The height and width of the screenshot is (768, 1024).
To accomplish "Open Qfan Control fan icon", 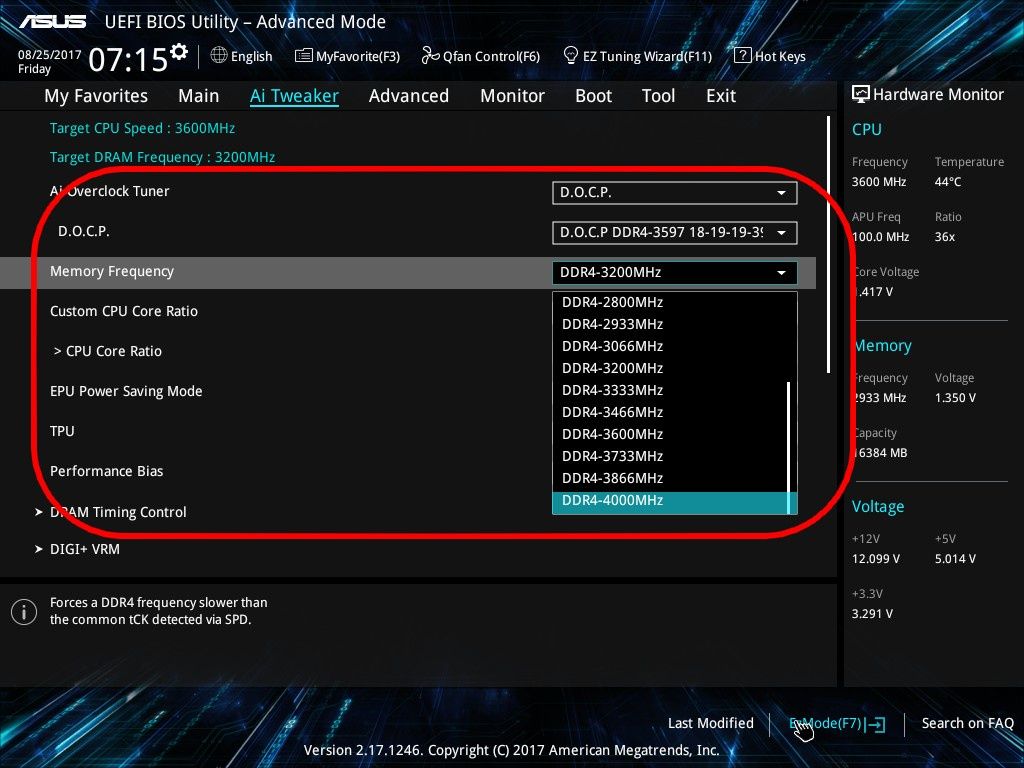I will 430,56.
